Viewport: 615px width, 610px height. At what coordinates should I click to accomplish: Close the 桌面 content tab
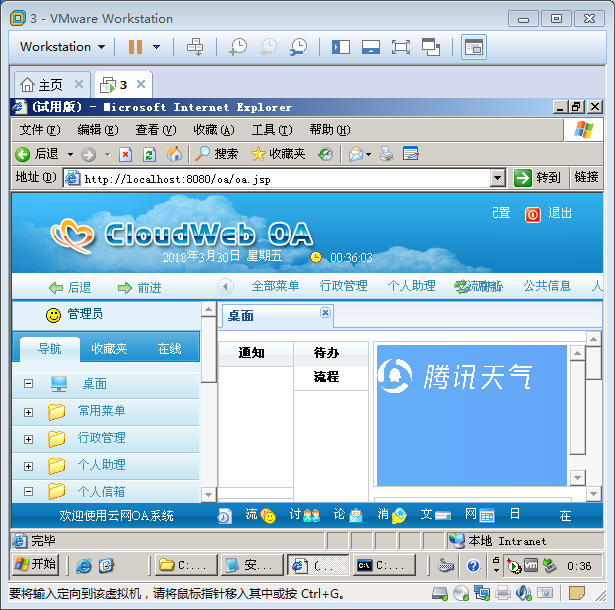pos(325,313)
